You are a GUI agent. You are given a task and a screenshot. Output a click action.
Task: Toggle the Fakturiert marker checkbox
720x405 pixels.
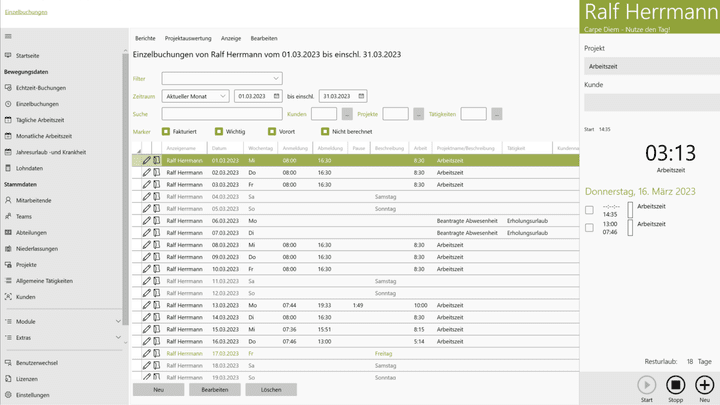pos(166,131)
